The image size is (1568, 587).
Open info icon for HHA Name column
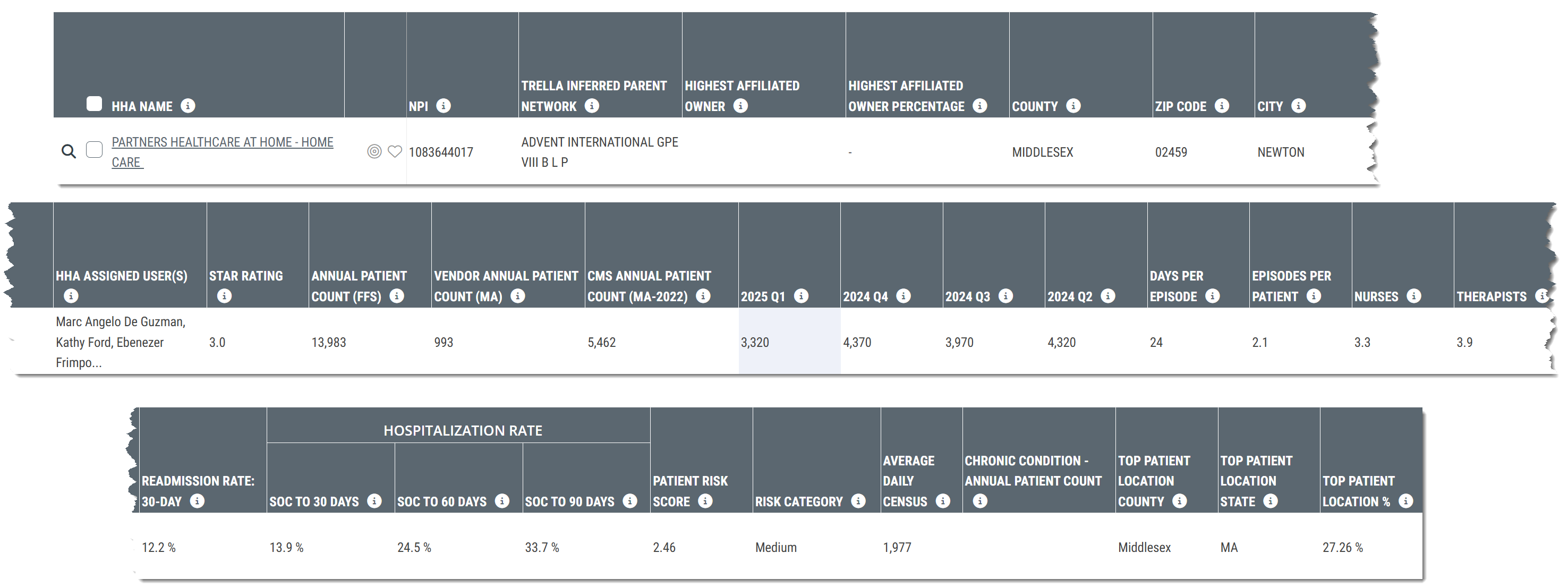[188, 106]
